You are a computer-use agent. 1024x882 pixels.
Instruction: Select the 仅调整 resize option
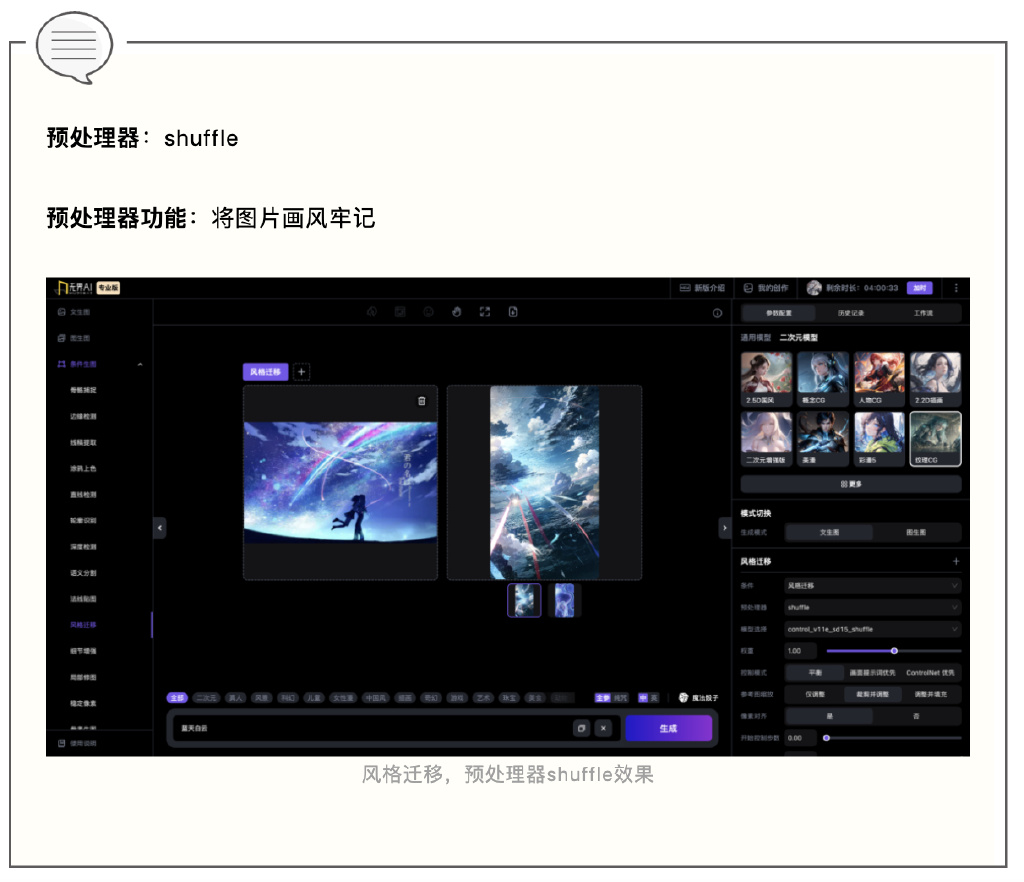pyautogui.click(x=815, y=695)
